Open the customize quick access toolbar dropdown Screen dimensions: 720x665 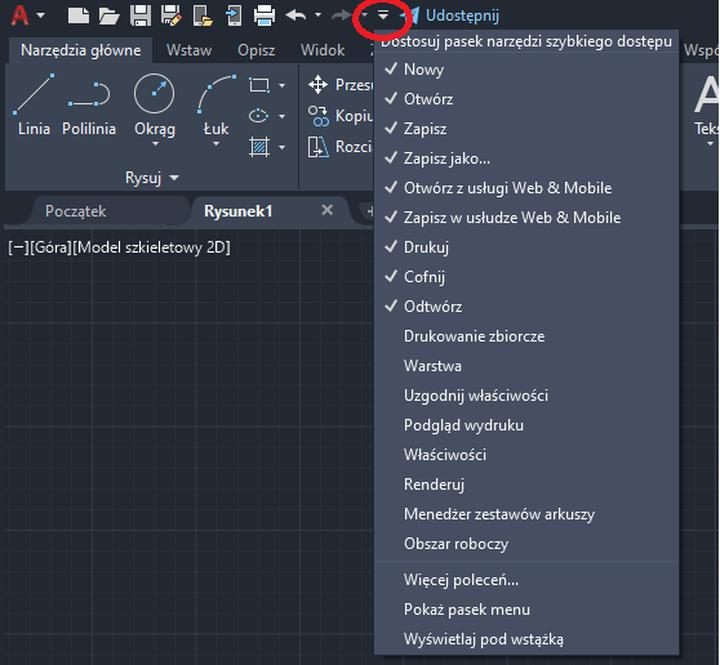383,15
